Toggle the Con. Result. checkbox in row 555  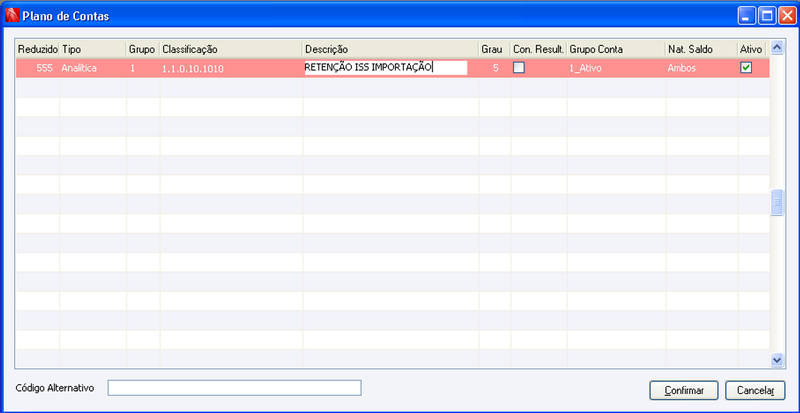click(519, 67)
